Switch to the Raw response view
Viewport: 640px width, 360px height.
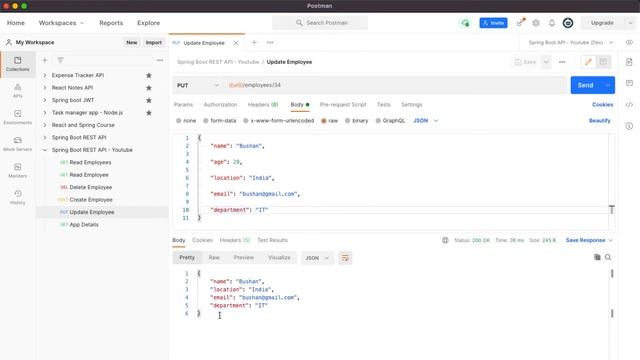214,258
